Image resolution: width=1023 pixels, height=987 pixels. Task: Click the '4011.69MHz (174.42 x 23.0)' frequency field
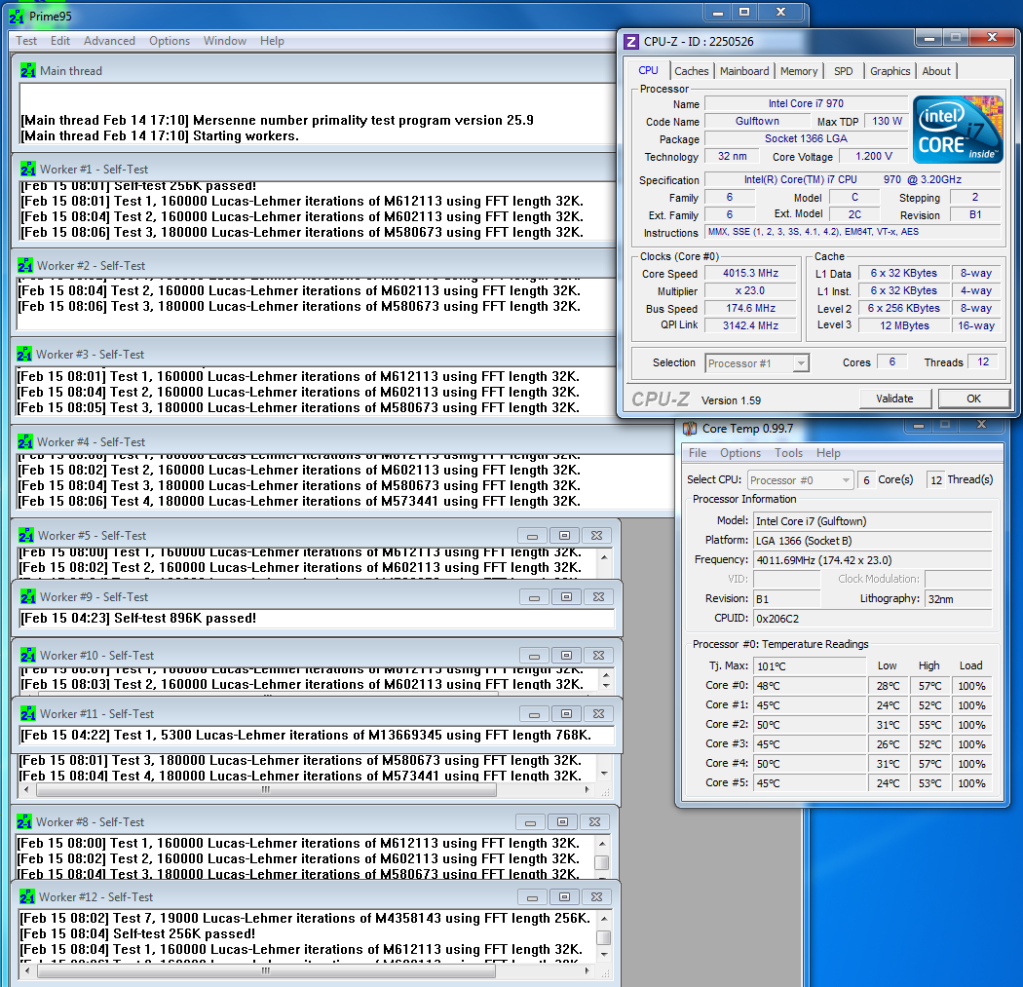(x=872, y=560)
